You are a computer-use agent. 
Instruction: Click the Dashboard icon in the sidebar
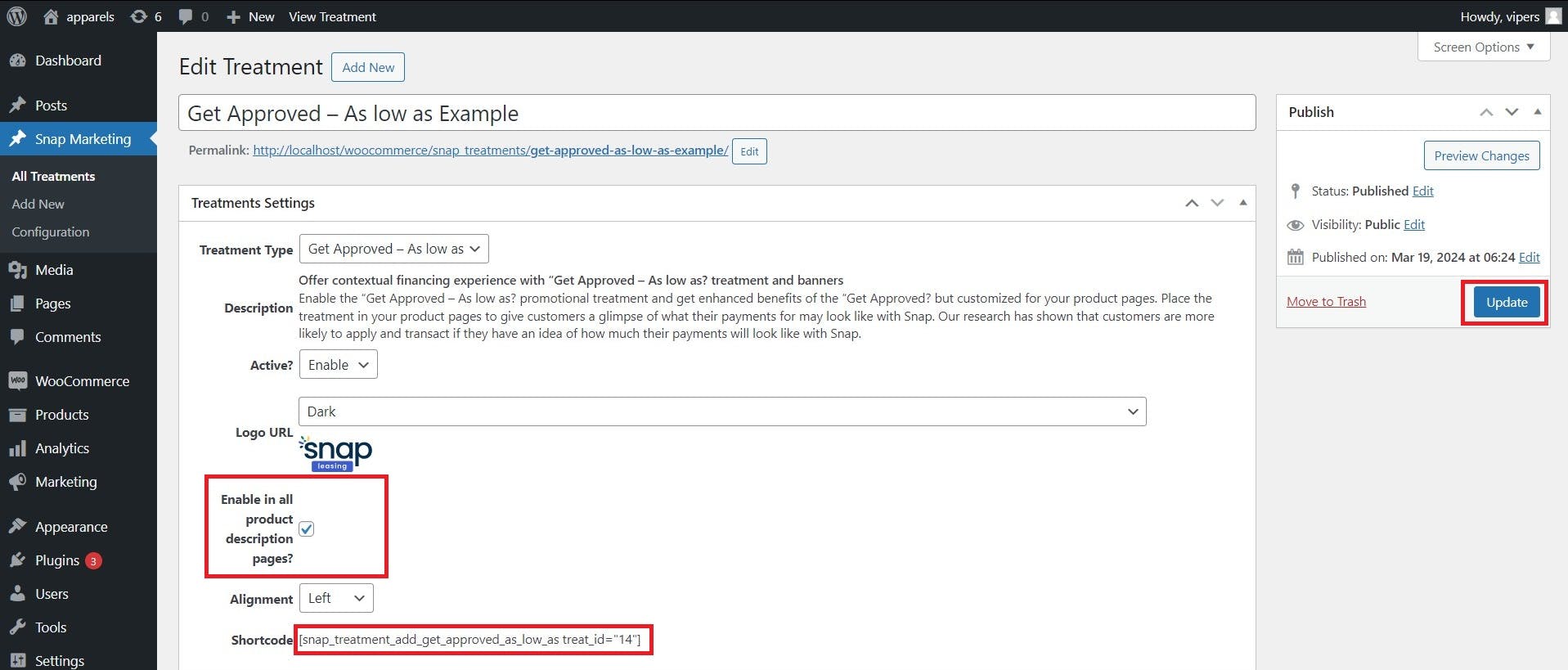click(17, 61)
